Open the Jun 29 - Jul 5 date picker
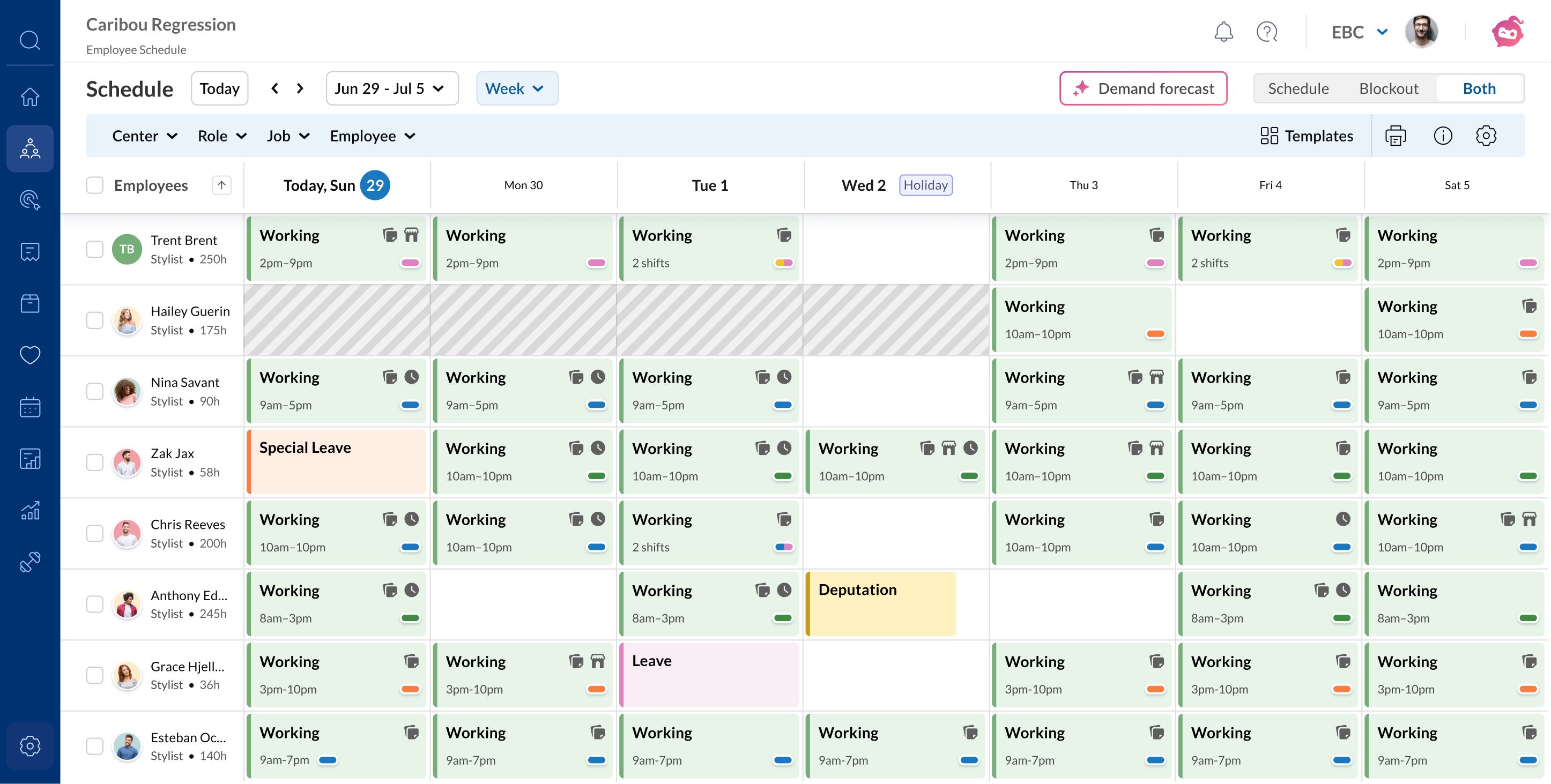This screenshot has width=1551, height=784. 392,88
